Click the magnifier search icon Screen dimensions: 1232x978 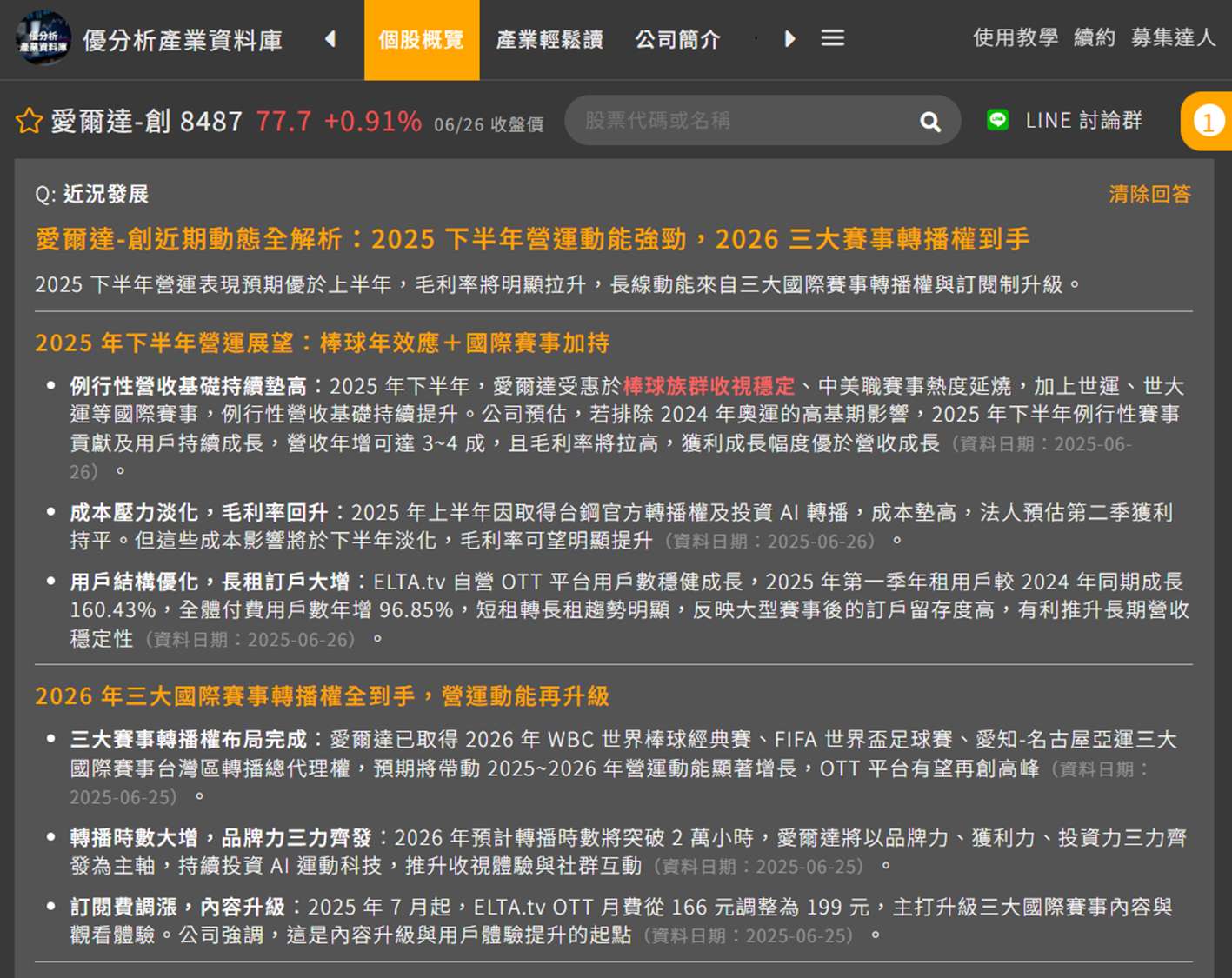click(930, 122)
